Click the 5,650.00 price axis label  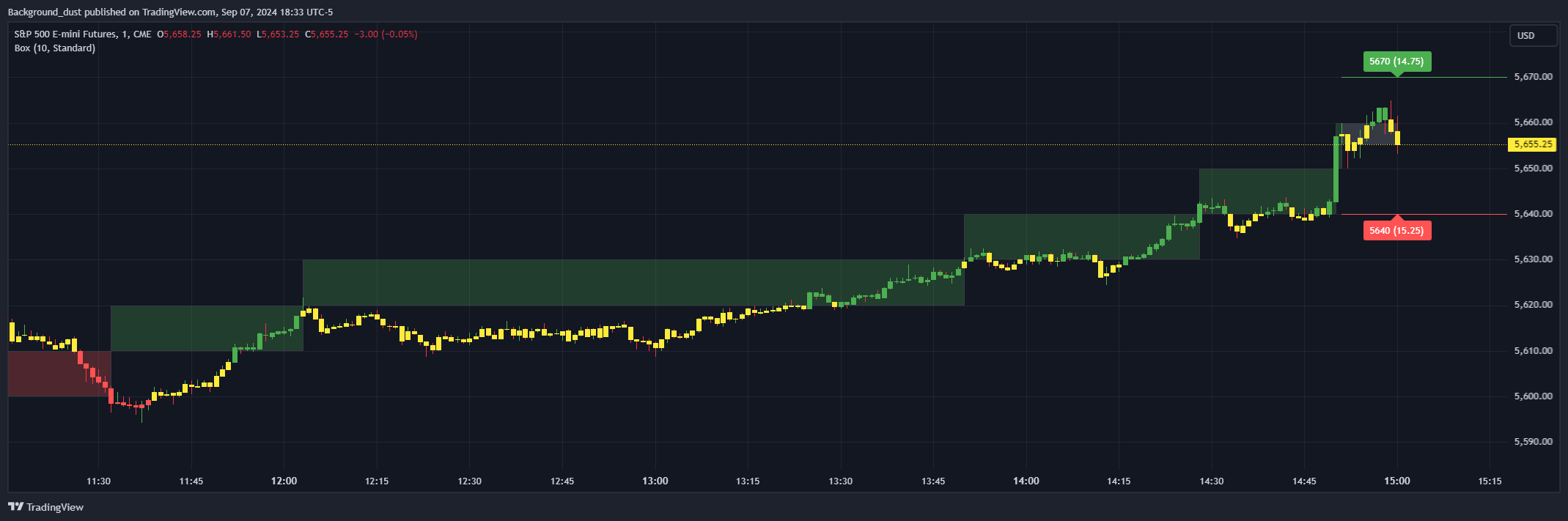tap(1533, 168)
